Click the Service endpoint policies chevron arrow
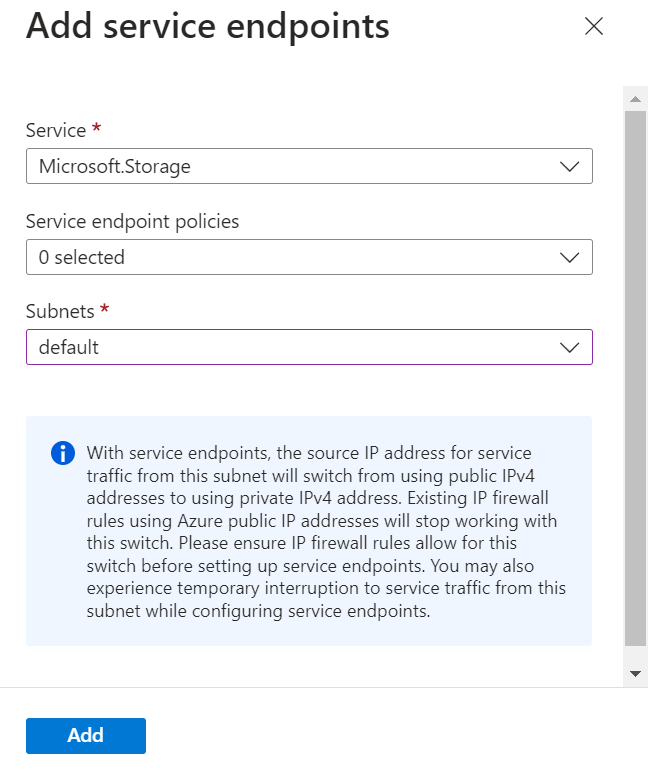This screenshot has width=650, height=777. click(570, 257)
